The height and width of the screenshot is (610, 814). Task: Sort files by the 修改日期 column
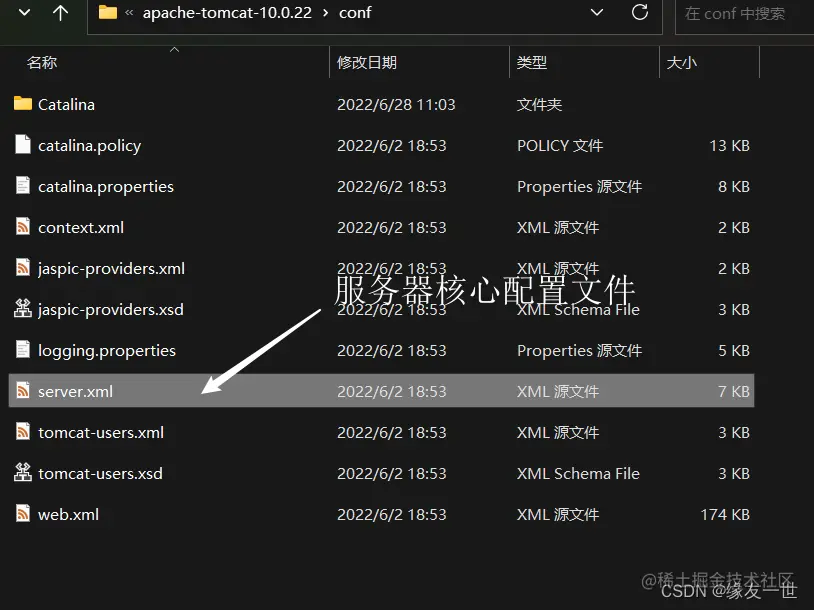pos(363,61)
